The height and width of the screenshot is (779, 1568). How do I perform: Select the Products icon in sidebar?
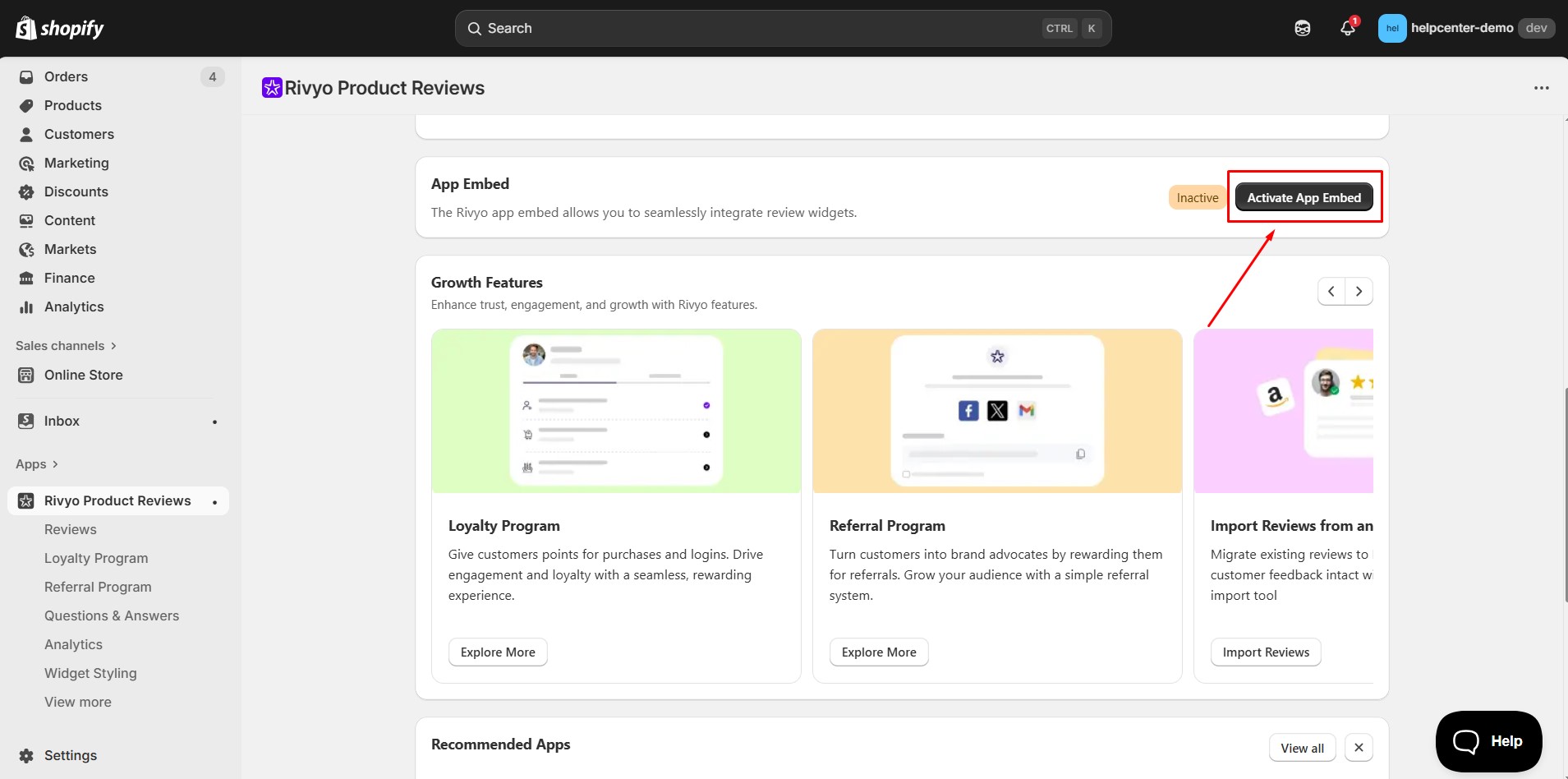click(x=27, y=105)
